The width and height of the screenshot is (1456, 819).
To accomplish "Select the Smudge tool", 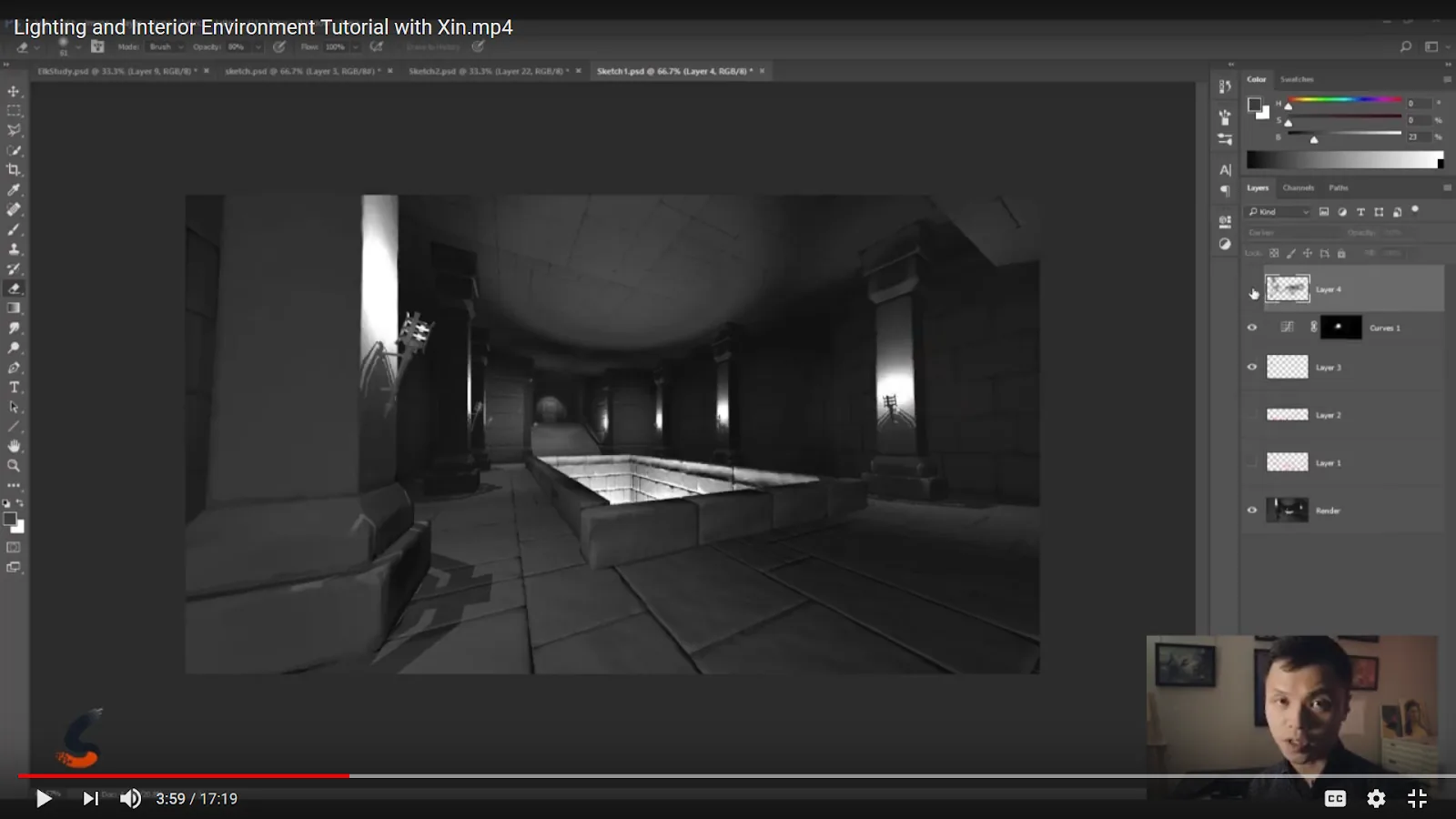I will tap(14, 329).
